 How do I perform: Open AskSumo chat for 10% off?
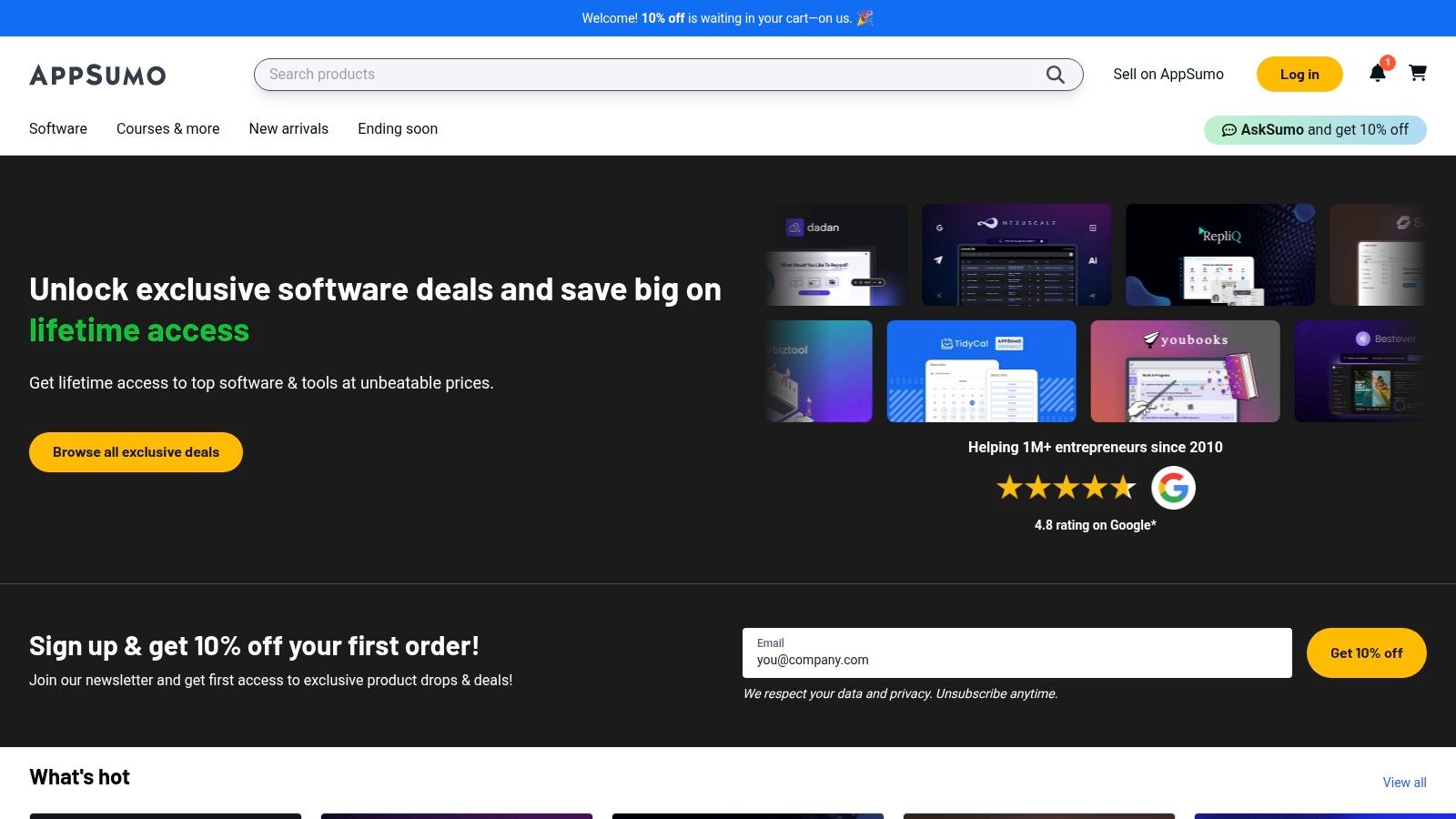1315,129
